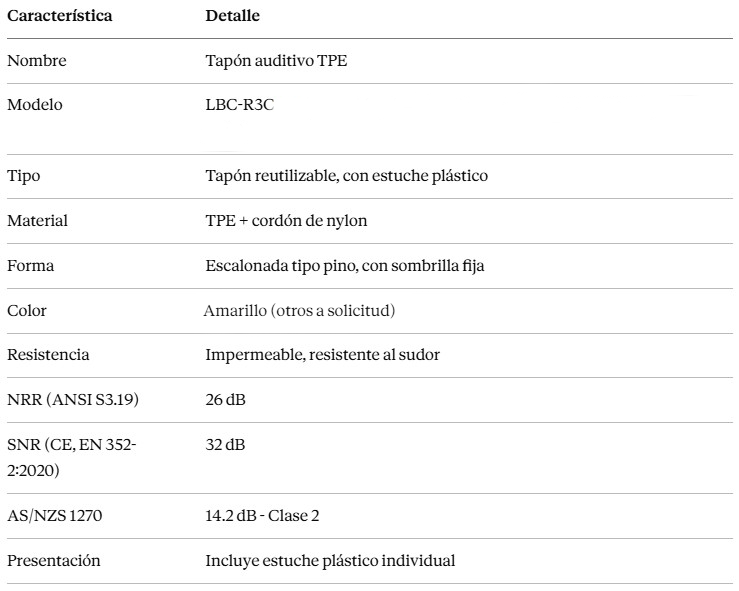Select the 26 dB NRR value
Viewport: 739px width, 591px height.
[x=225, y=400]
